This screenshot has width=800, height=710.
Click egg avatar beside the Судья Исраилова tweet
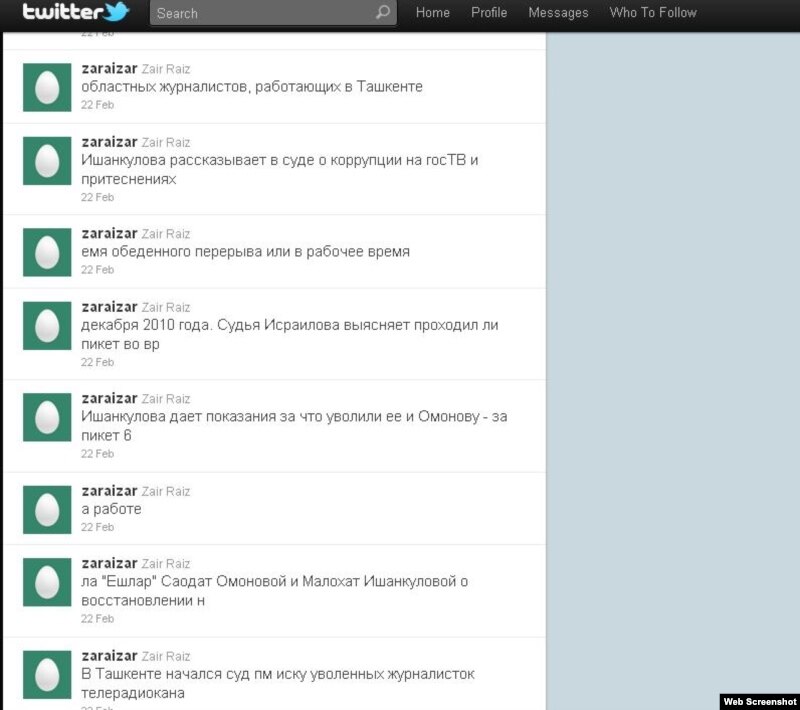tap(47, 326)
